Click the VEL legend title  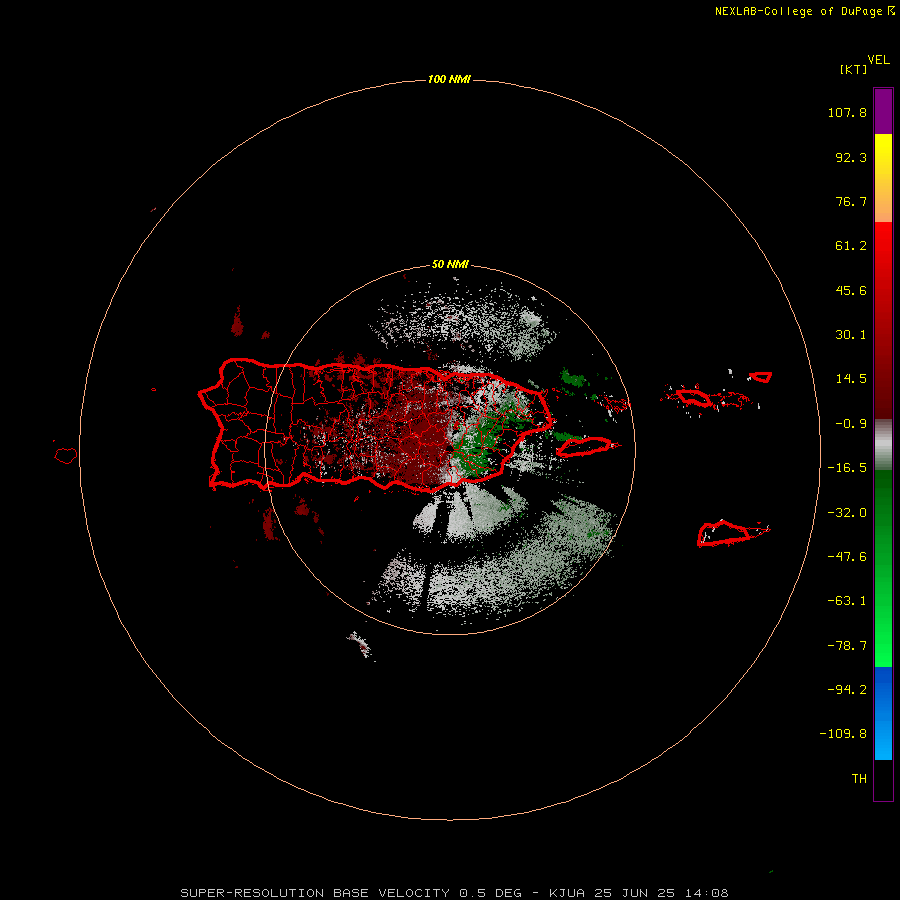tap(878, 60)
